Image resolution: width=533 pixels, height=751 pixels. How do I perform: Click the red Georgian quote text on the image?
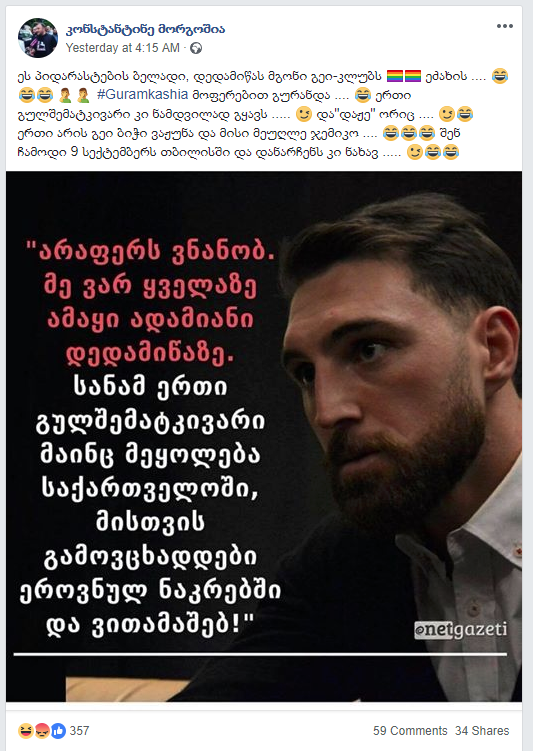tap(151, 303)
